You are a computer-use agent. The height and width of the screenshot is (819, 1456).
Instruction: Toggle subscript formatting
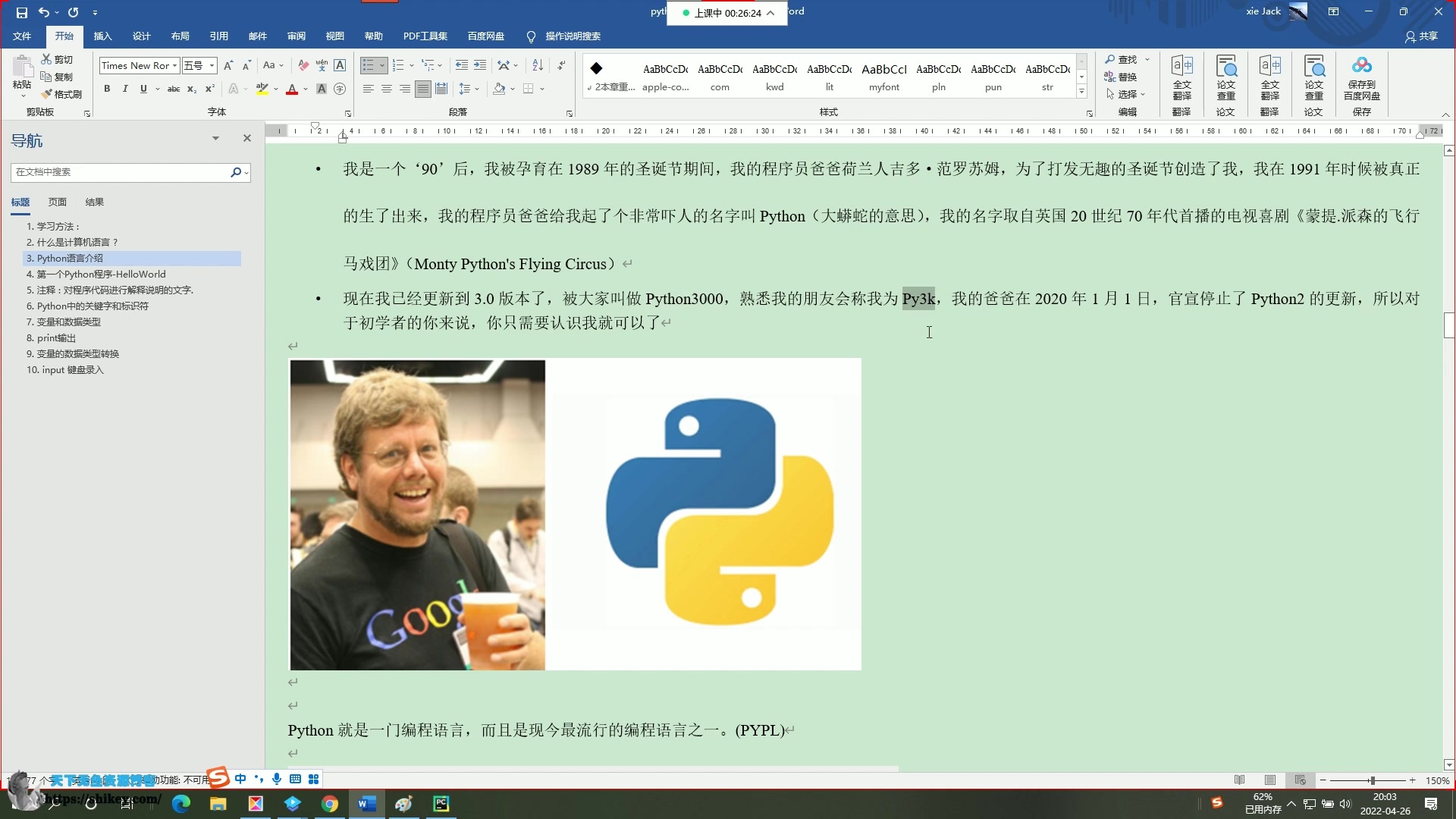tap(192, 89)
